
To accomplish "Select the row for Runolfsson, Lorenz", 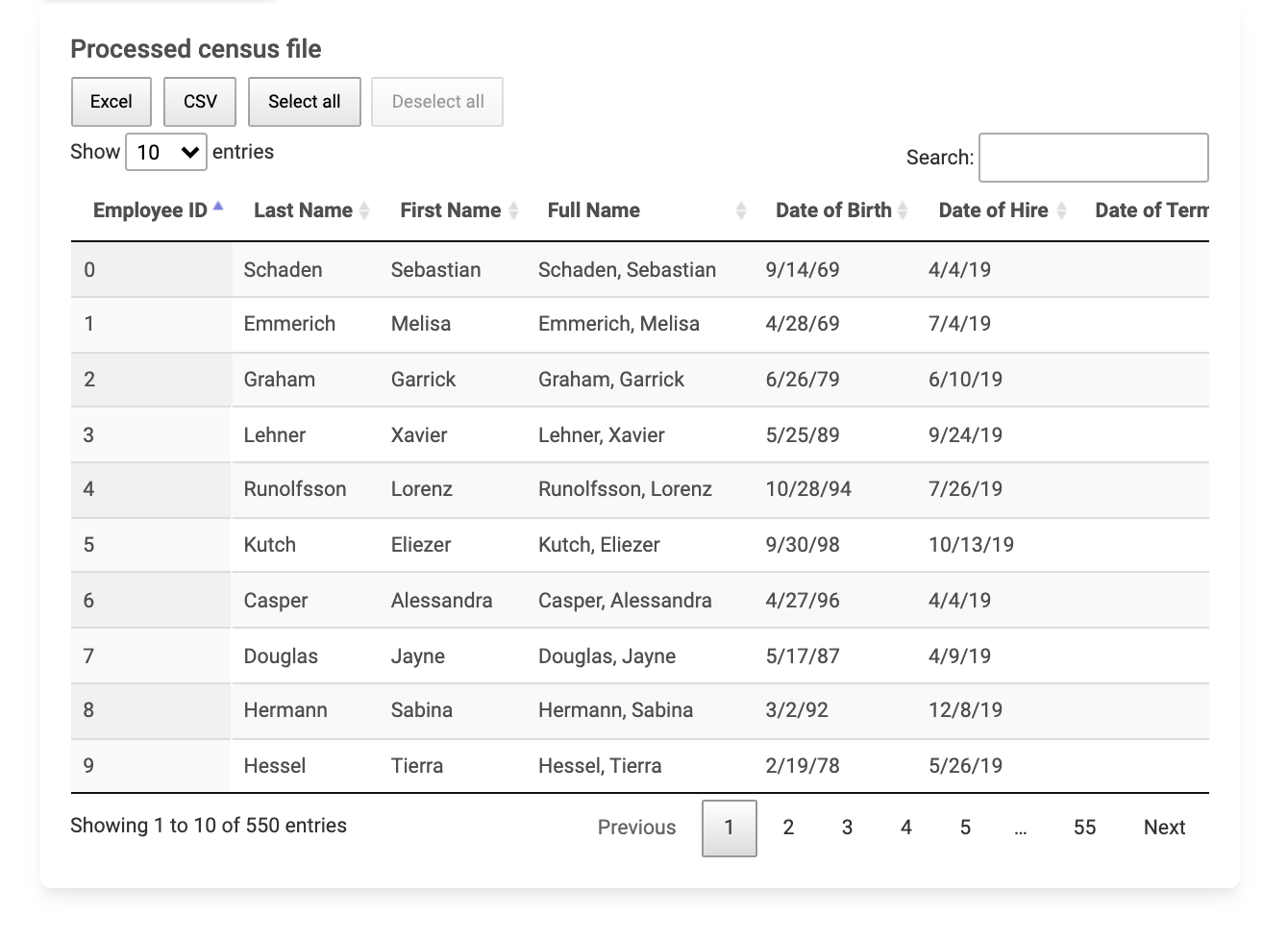I will click(x=625, y=489).
